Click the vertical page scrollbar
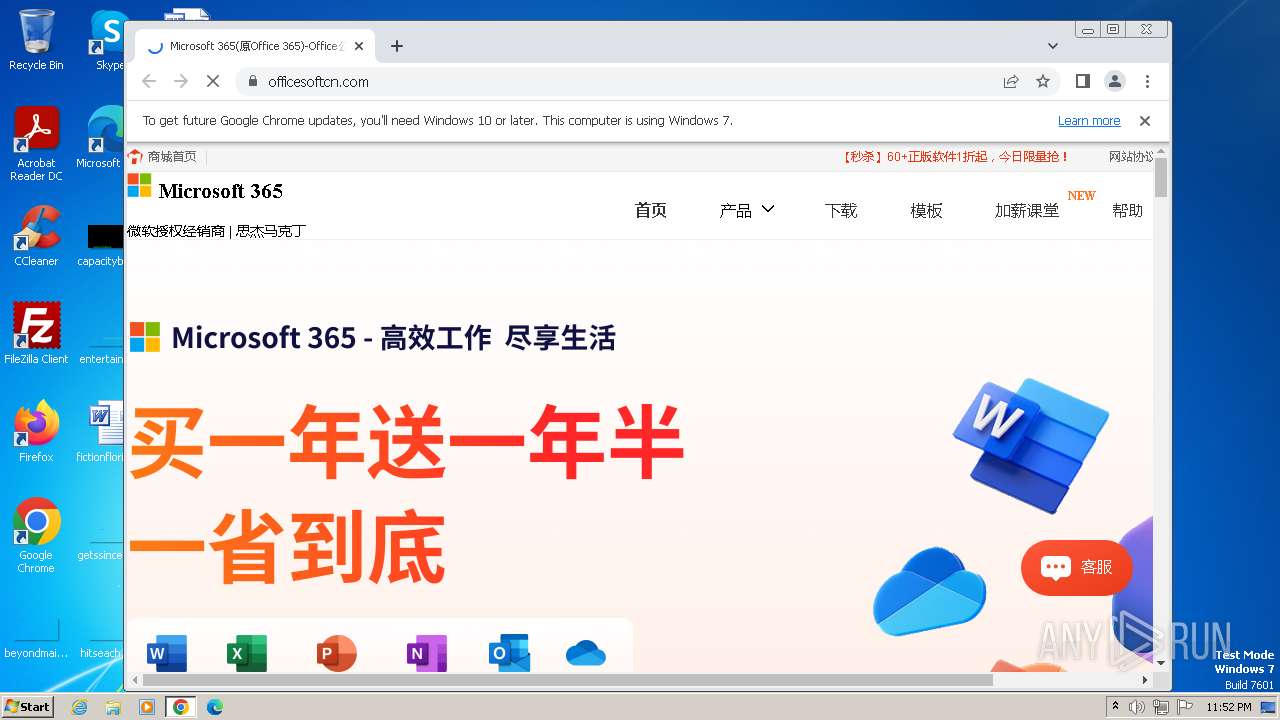The width and height of the screenshot is (1280, 720). click(x=1161, y=176)
